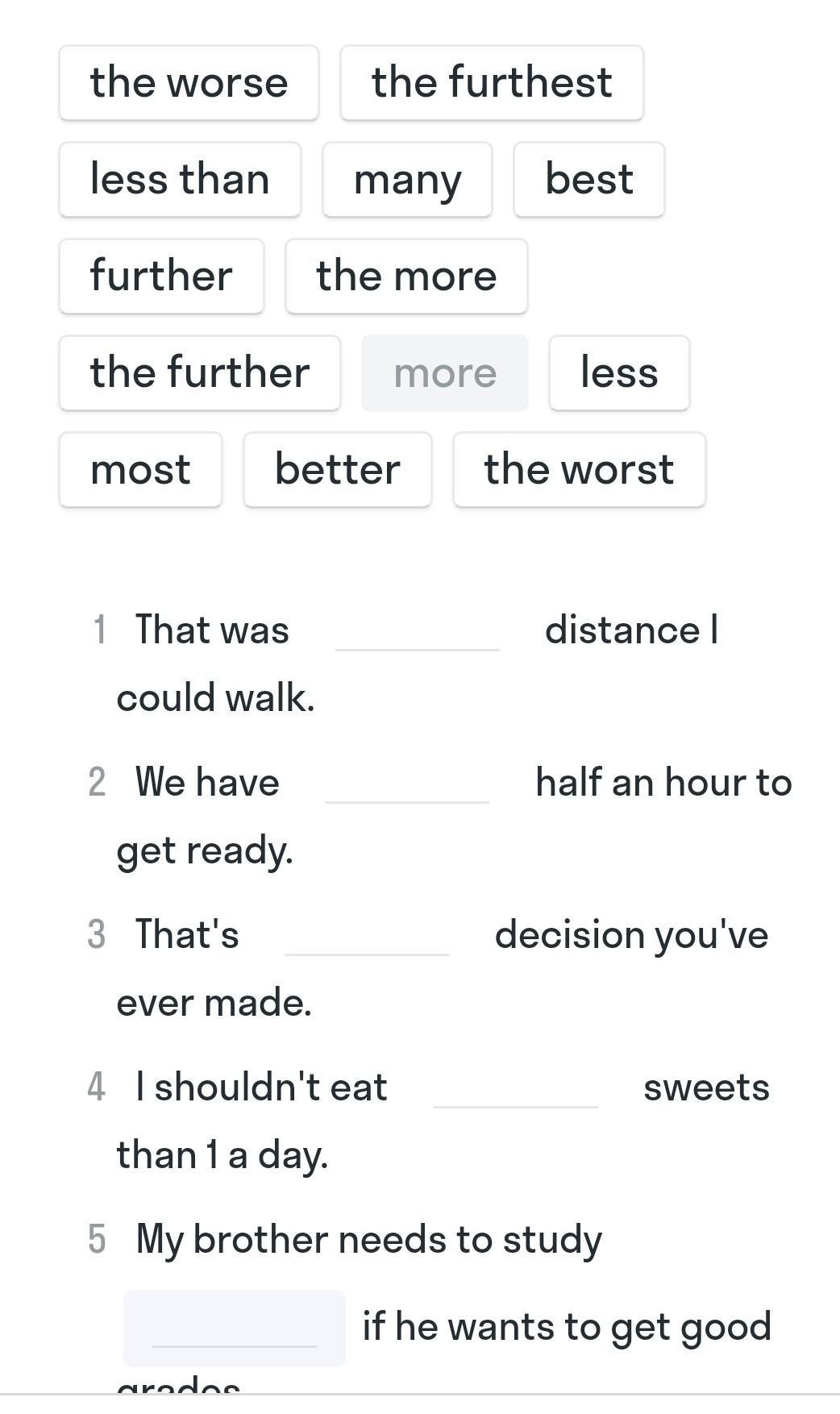Select the highlighted blank in sentence 5
Screen dimensions: 840x1414
point(235,1328)
